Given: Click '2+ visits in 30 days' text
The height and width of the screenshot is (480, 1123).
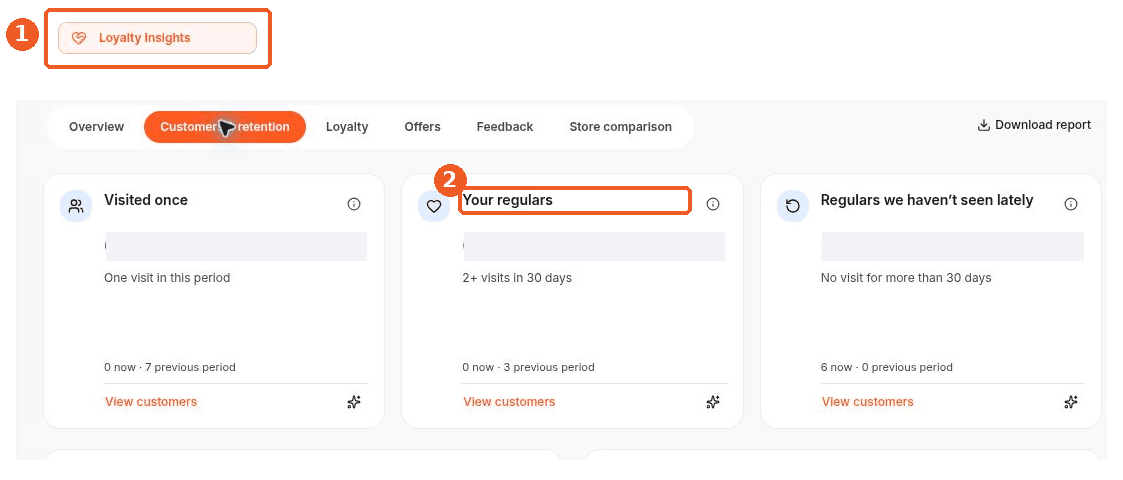Looking at the screenshot, I should click(x=517, y=277).
